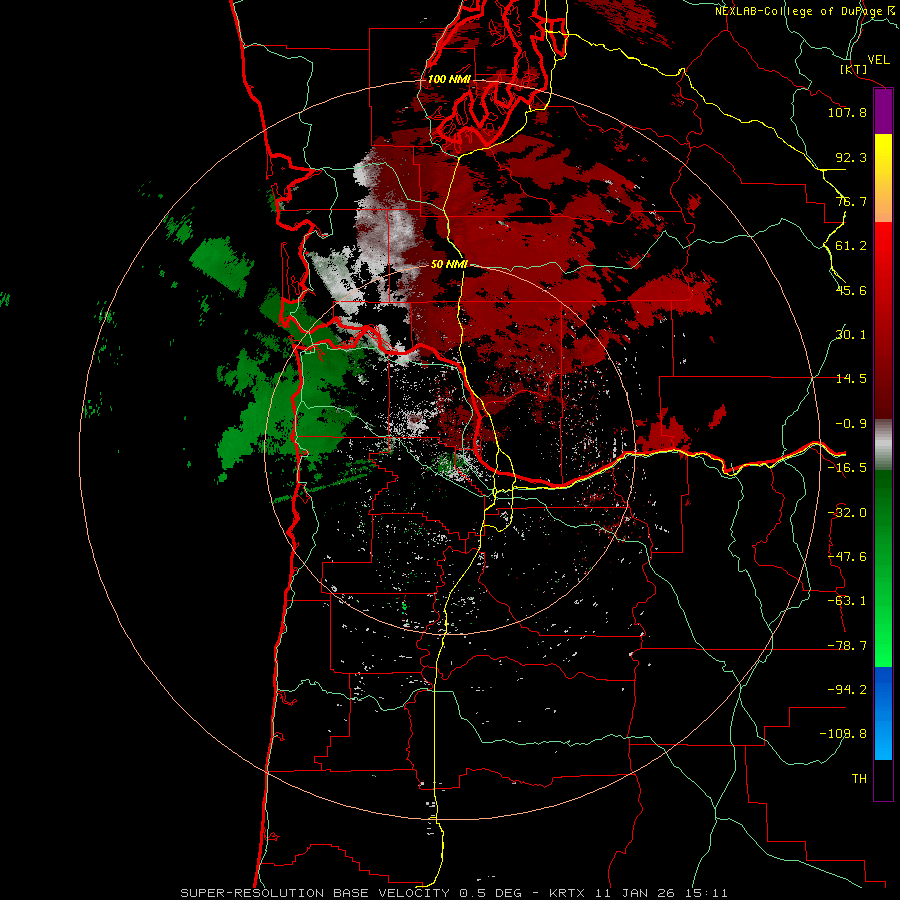Click the -109.8 legend value
This screenshot has height=900, width=900.
pyautogui.click(x=843, y=734)
